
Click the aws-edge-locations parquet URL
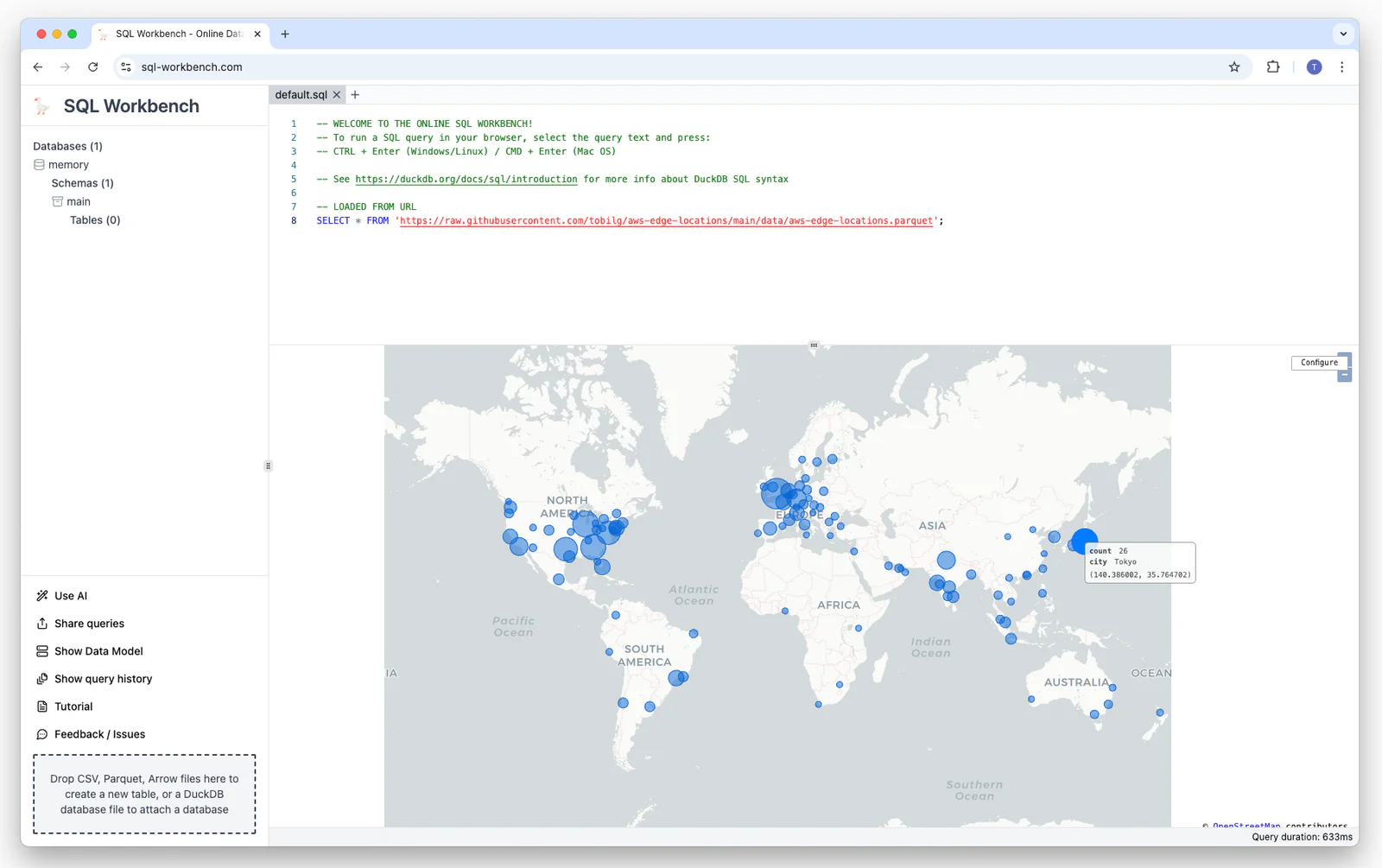666,221
